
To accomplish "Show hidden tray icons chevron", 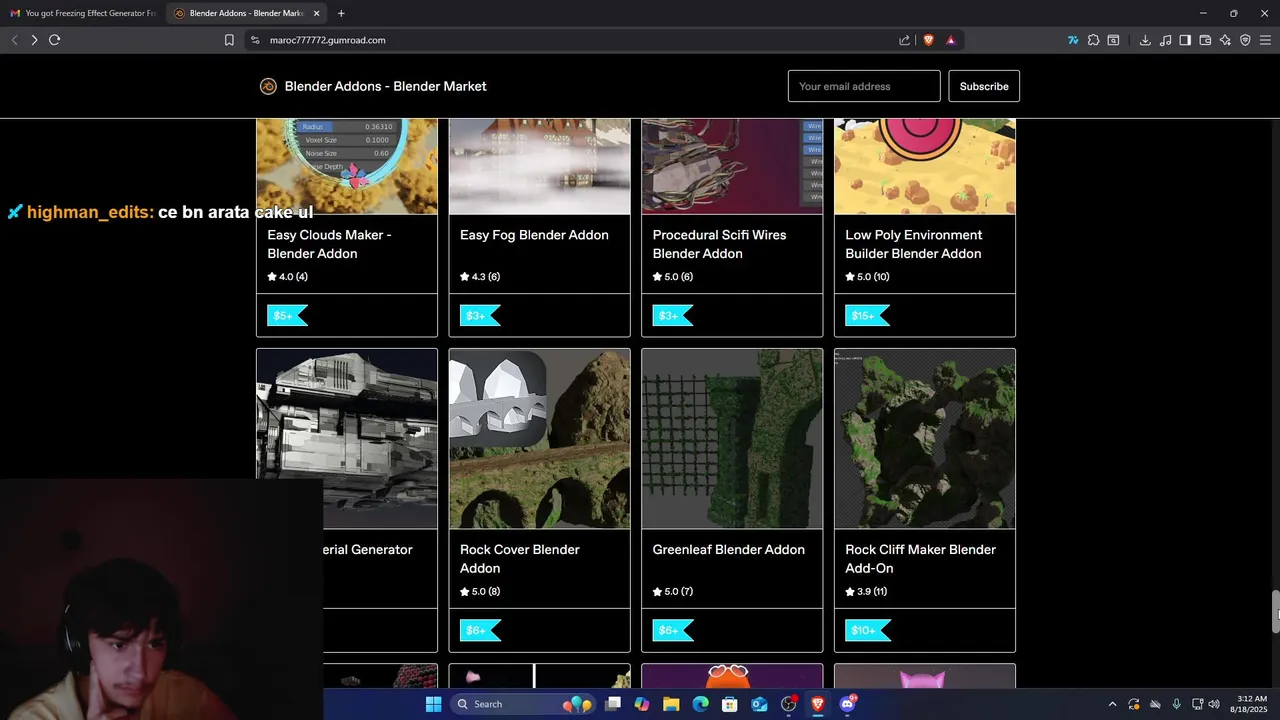I will pyautogui.click(x=1112, y=704).
